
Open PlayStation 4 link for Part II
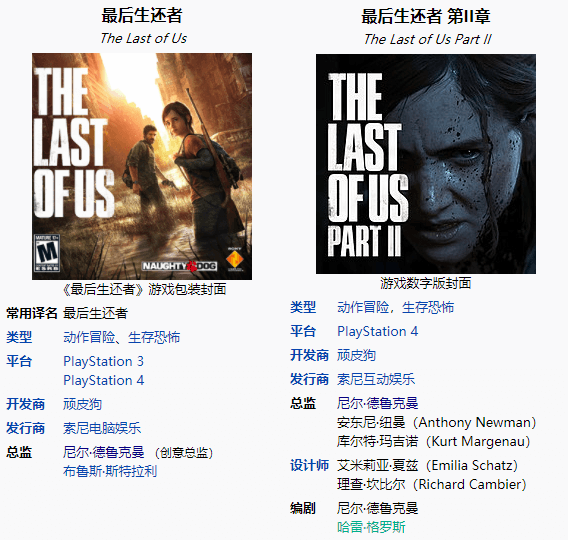point(377,331)
